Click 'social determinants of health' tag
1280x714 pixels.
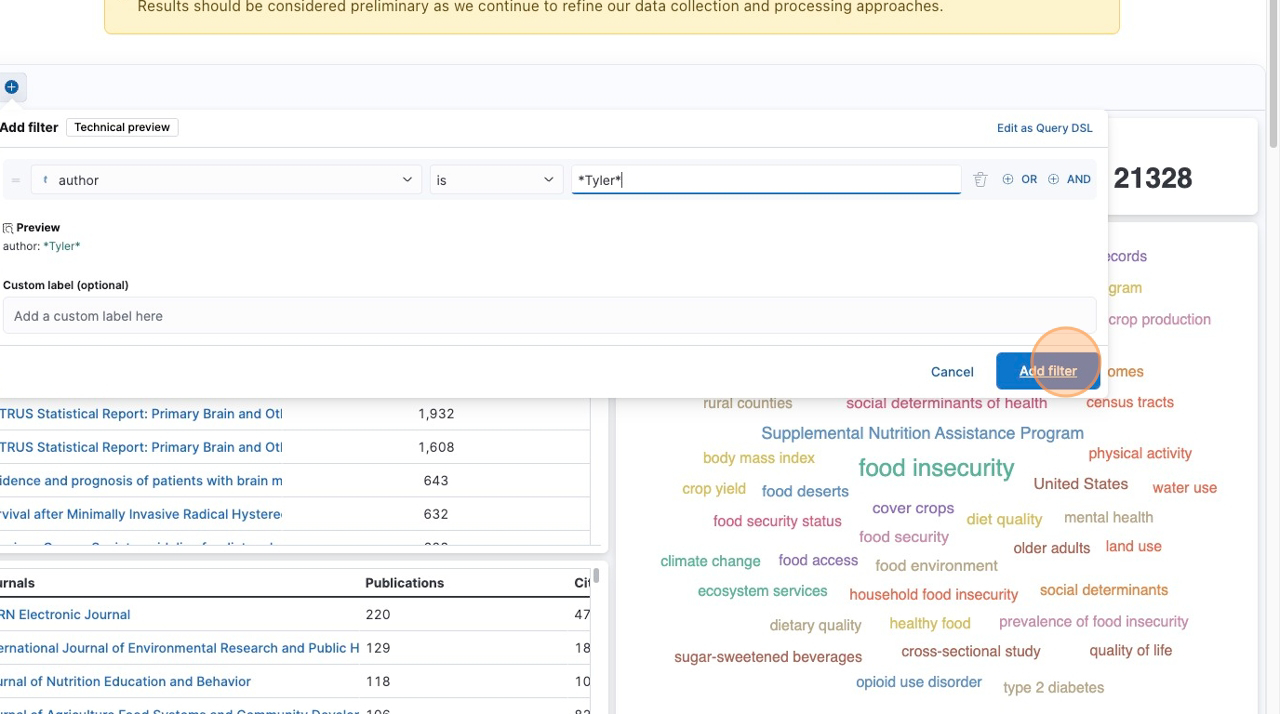(x=946, y=403)
